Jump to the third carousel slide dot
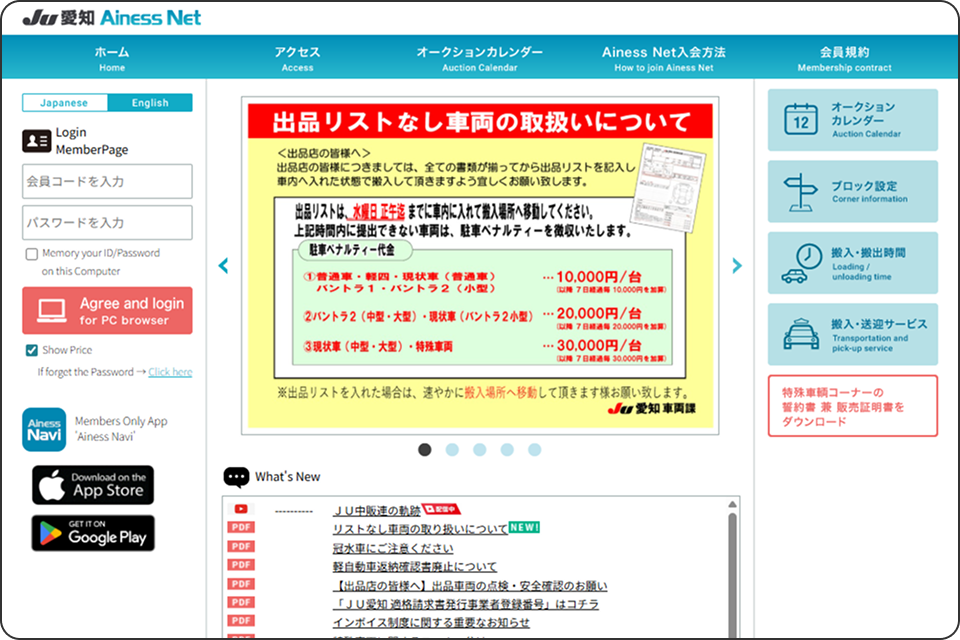The height and width of the screenshot is (640, 960). point(480,450)
